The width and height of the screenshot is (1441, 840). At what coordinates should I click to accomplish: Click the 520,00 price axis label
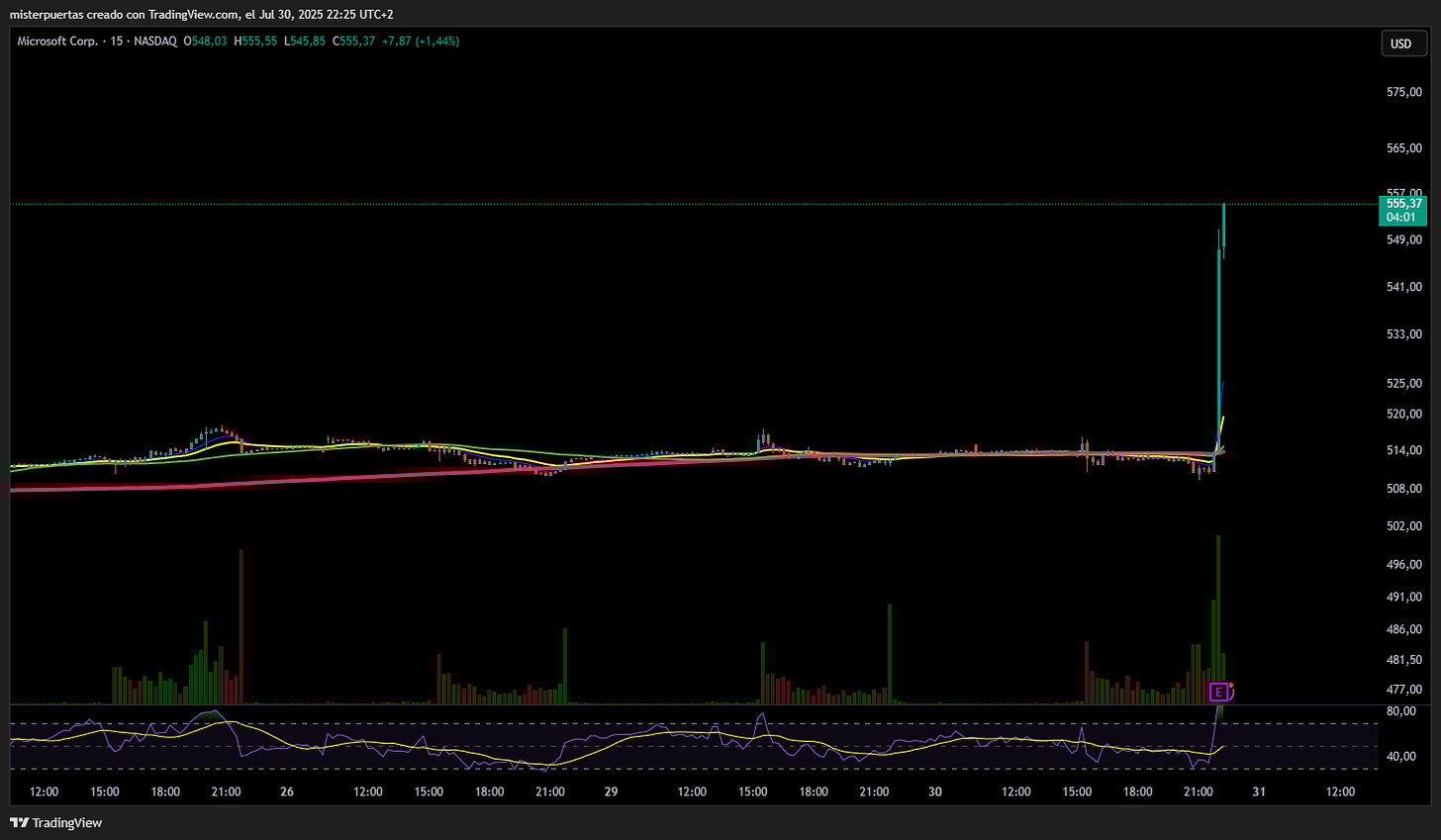[1404, 414]
